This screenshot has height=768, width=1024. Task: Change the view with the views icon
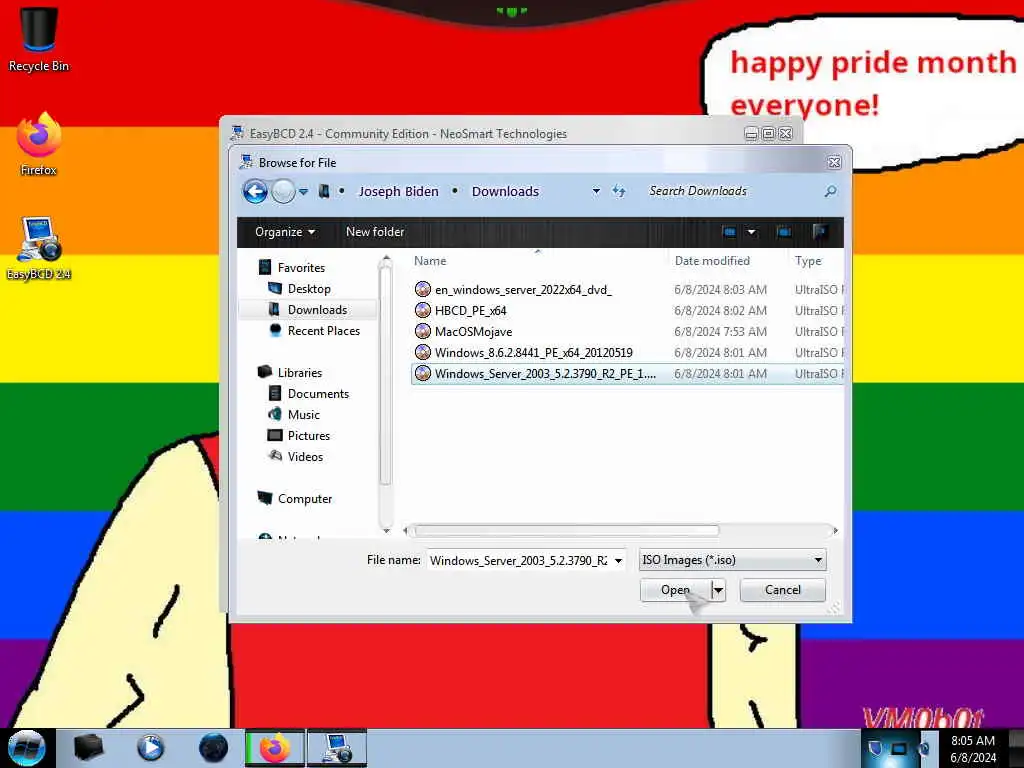pos(729,232)
